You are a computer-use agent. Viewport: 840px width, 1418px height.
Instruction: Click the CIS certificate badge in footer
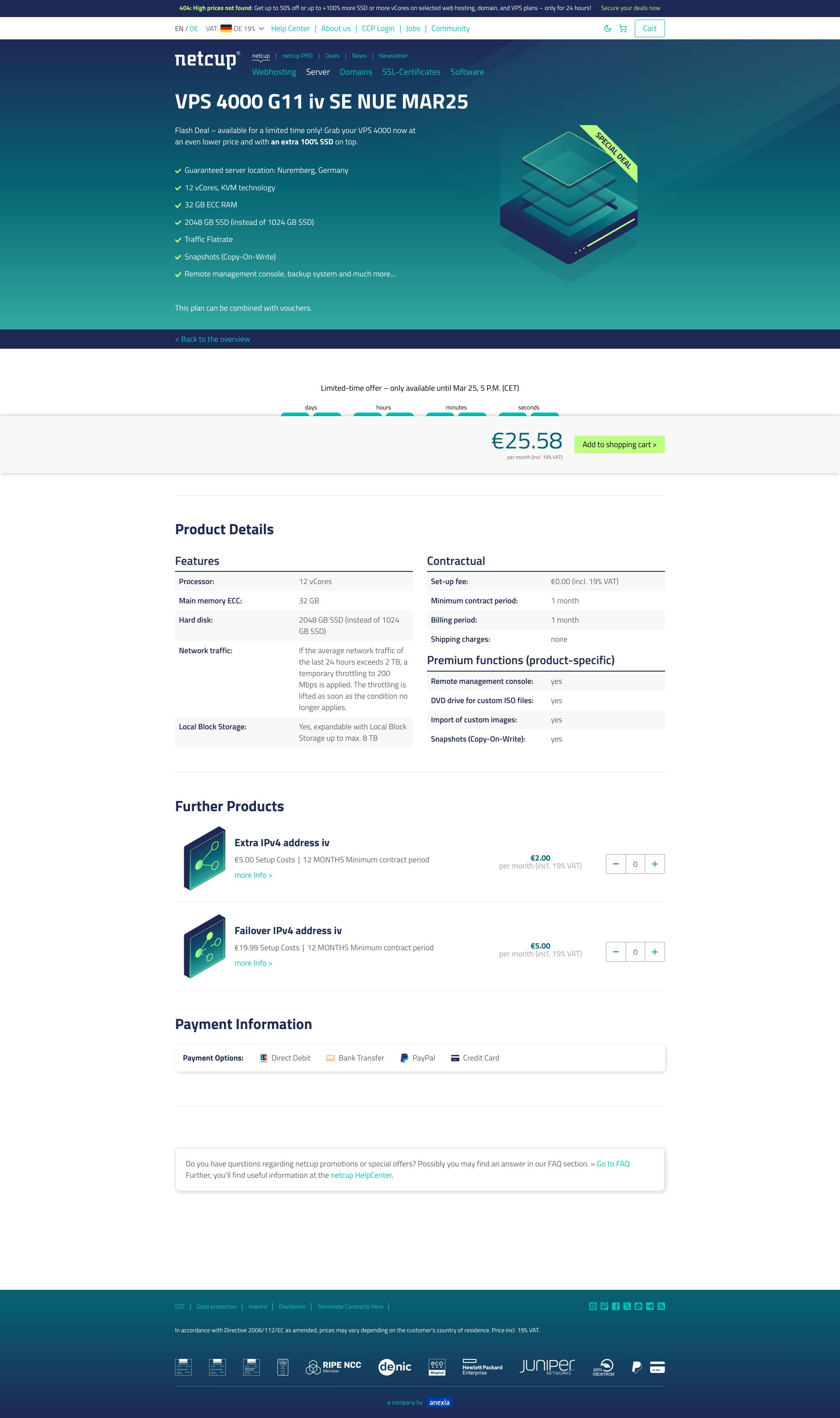coord(283,1367)
